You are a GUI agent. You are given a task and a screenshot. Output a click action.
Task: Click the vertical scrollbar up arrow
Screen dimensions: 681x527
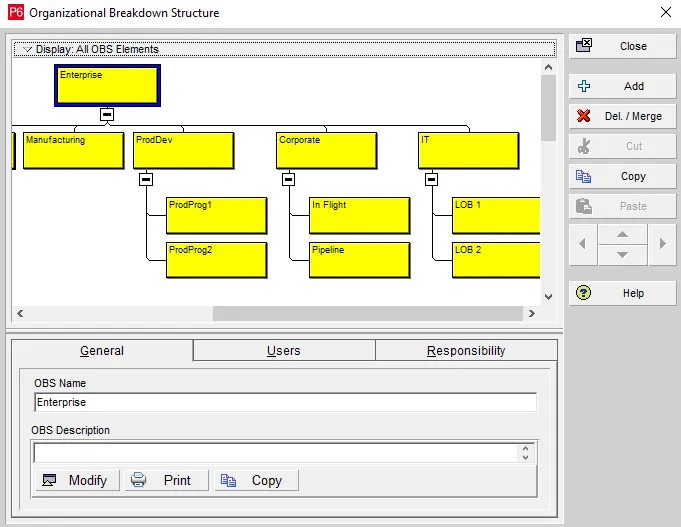point(548,67)
